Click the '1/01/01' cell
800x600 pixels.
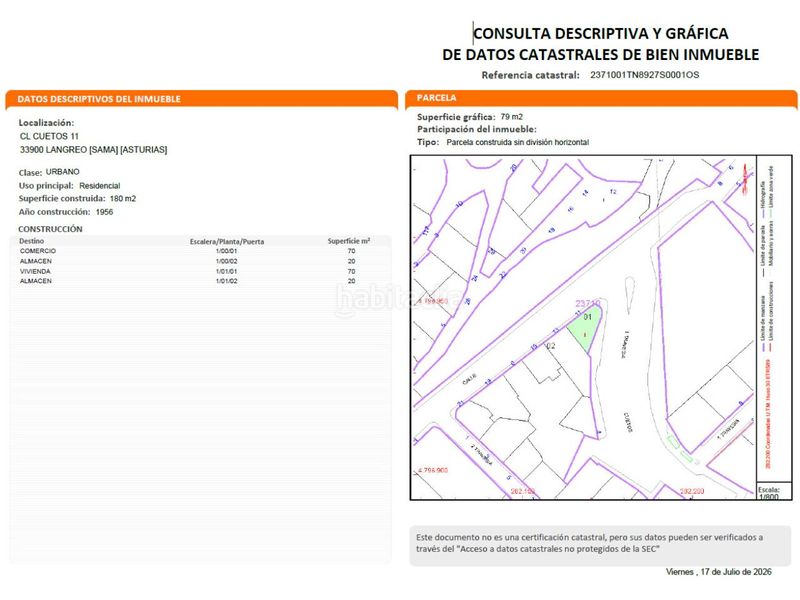point(227,271)
